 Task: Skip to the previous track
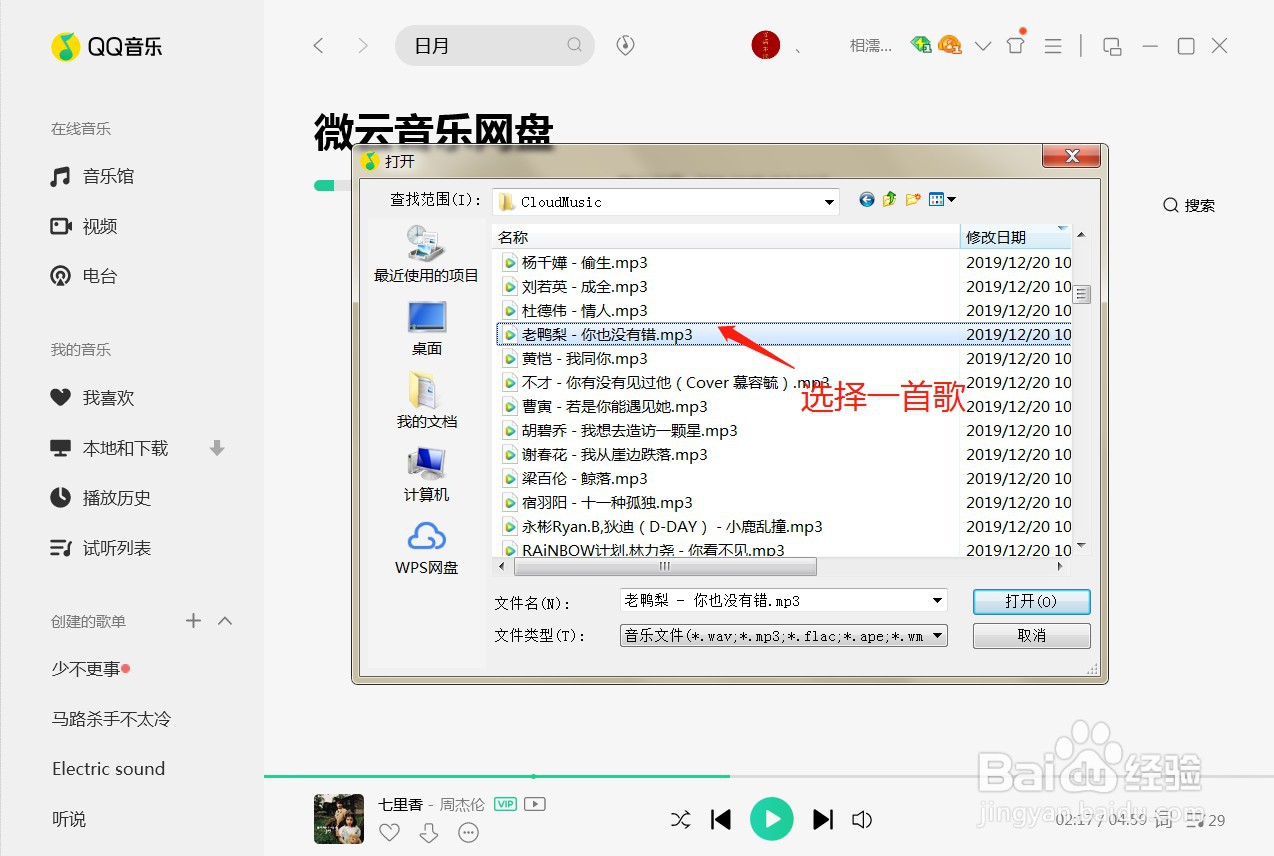pyautogui.click(x=721, y=820)
